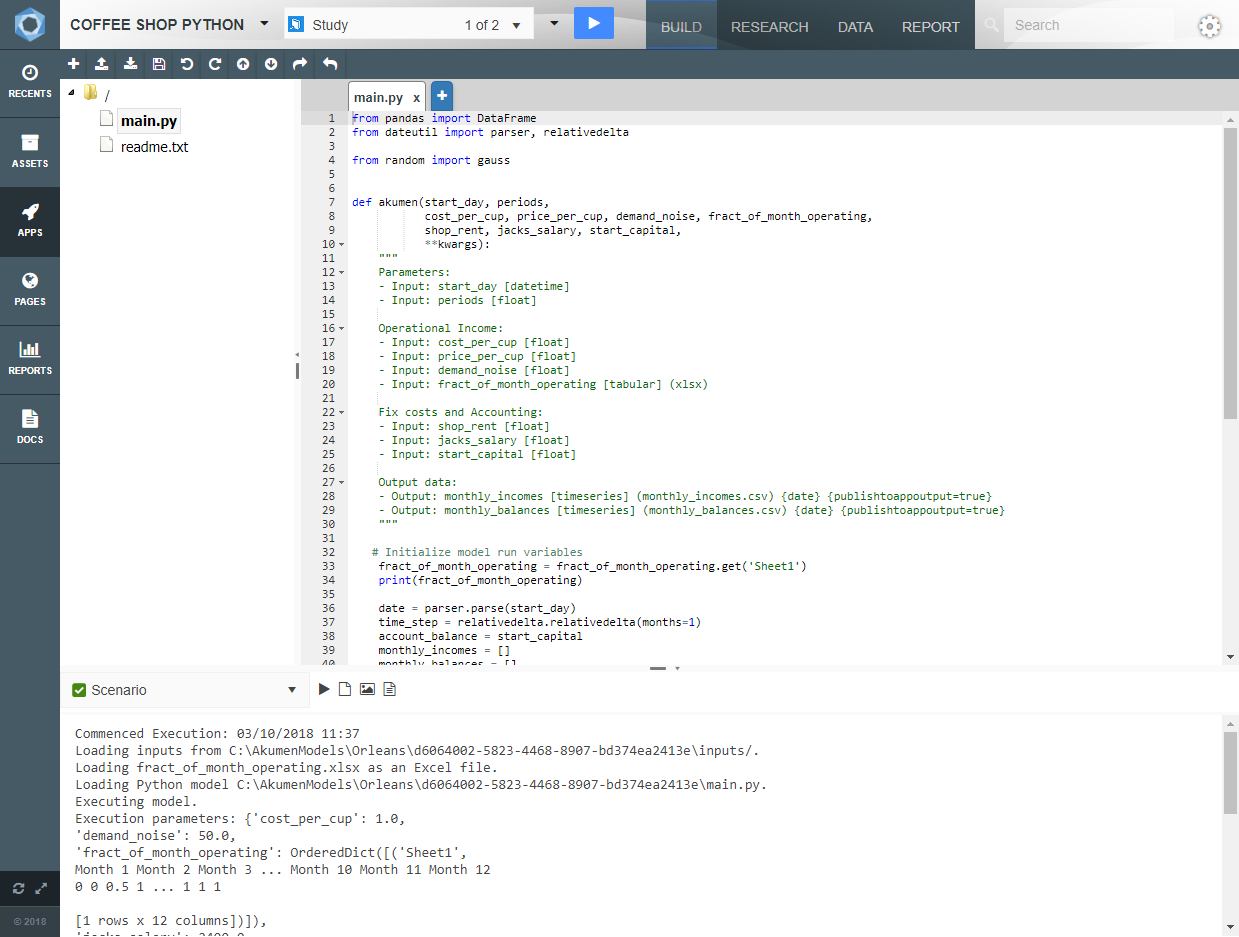The image size is (1239, 937).
Task: Click the Search input field
Action: point(1087,25)
